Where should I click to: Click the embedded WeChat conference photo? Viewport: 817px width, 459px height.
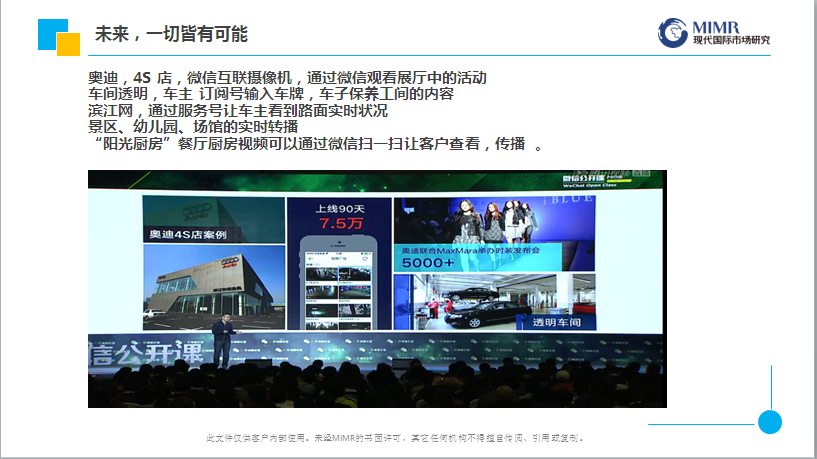point(377,289)
